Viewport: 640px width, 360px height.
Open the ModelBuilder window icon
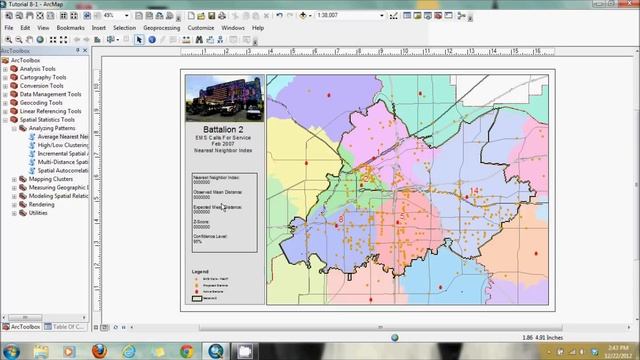(462, 16)
